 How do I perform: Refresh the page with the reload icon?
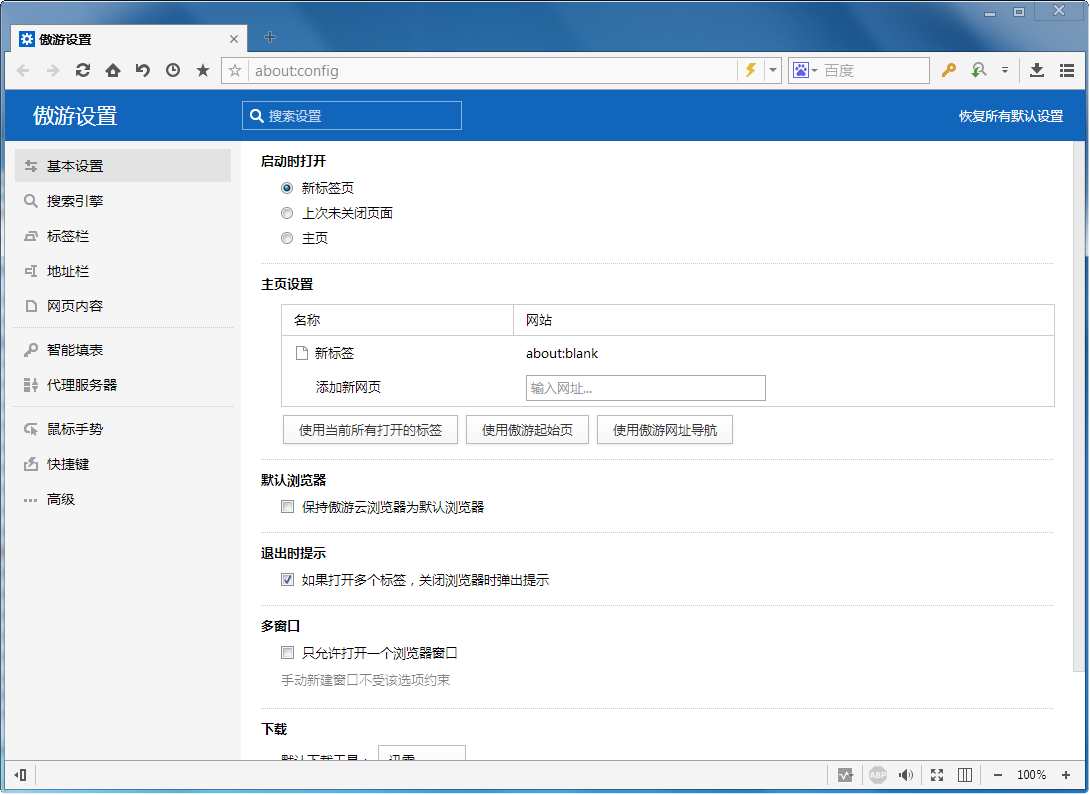tap(84, 70)
